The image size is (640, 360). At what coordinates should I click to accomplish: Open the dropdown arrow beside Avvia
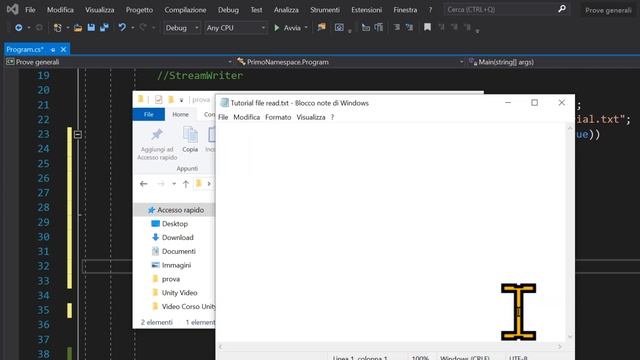pos(306,28)
